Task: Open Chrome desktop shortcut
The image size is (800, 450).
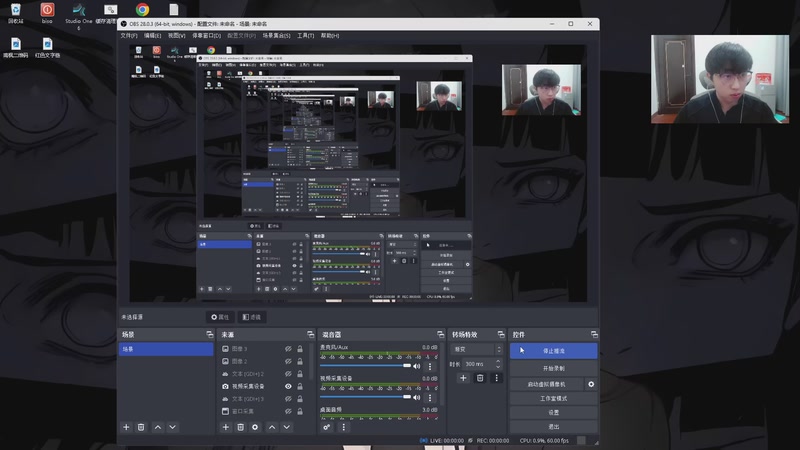Action: point(142,10)
